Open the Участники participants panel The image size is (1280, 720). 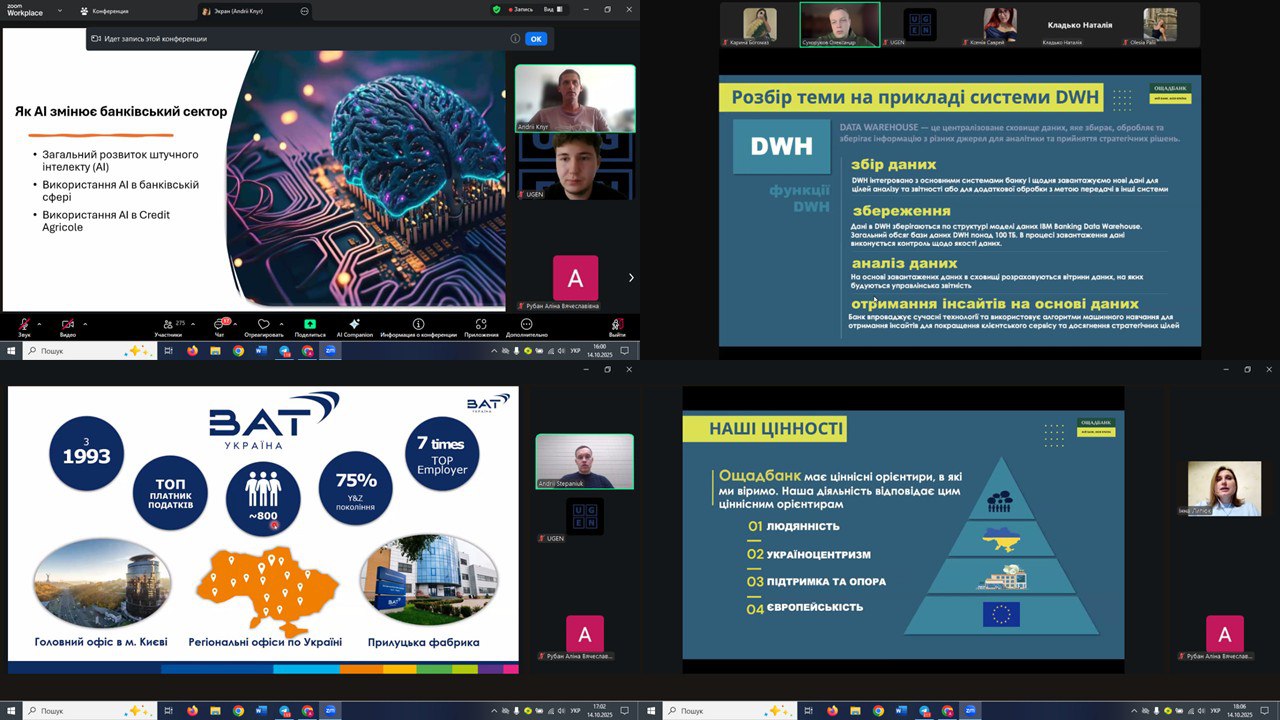click(x=167, y=326)
